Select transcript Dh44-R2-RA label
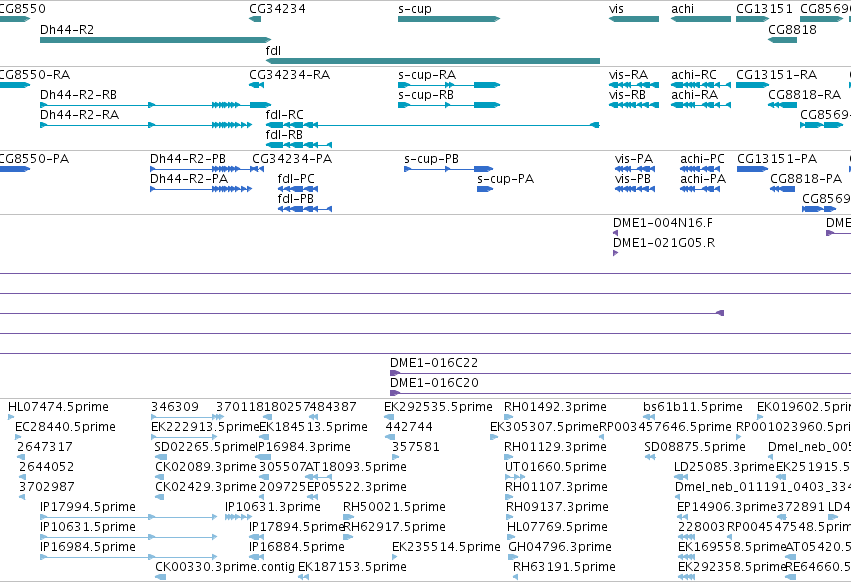The image size is (851, 582). pos(79,115)
